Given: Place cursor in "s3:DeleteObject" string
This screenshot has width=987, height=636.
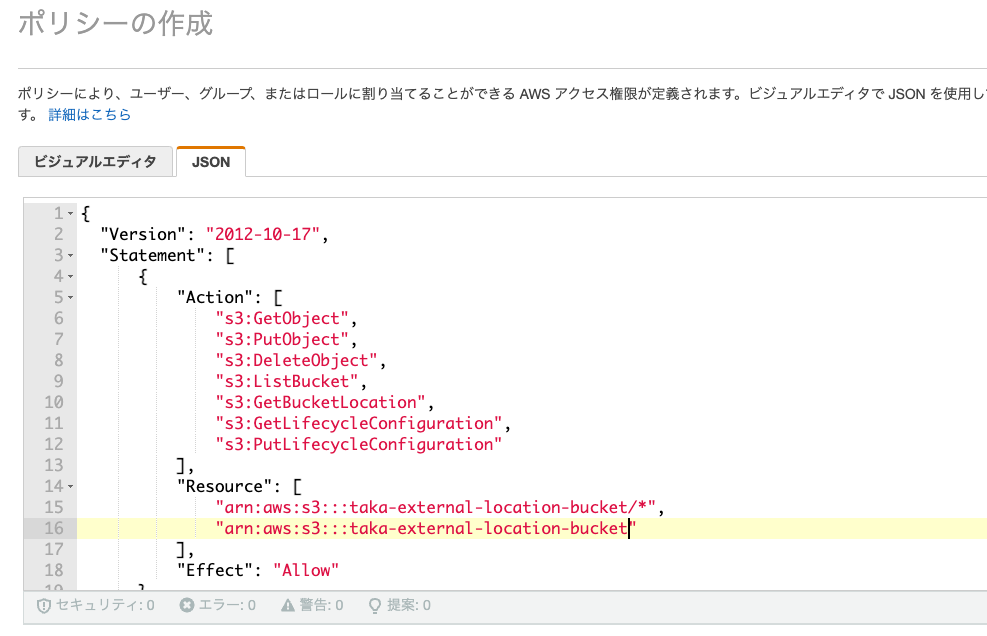Looking at the screenshot, I should click(296, 360).
